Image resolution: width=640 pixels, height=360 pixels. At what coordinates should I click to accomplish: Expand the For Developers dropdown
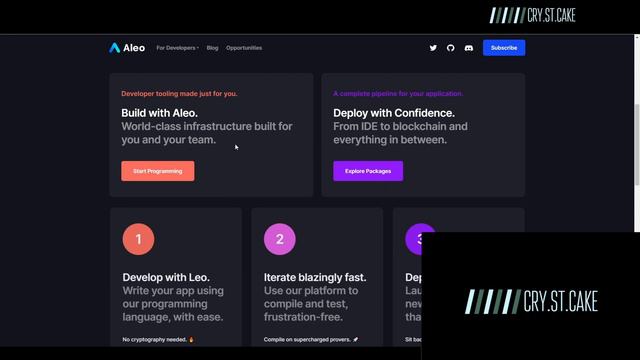pos(178,48)
